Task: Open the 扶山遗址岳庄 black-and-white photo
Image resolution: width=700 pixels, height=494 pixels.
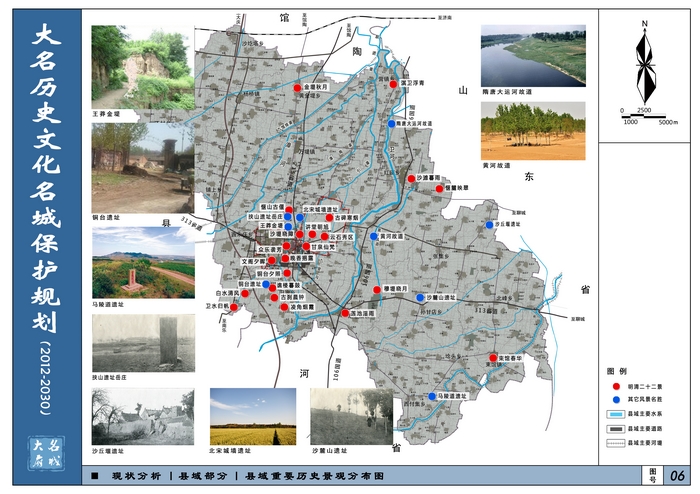Action: tap(143, 343)
